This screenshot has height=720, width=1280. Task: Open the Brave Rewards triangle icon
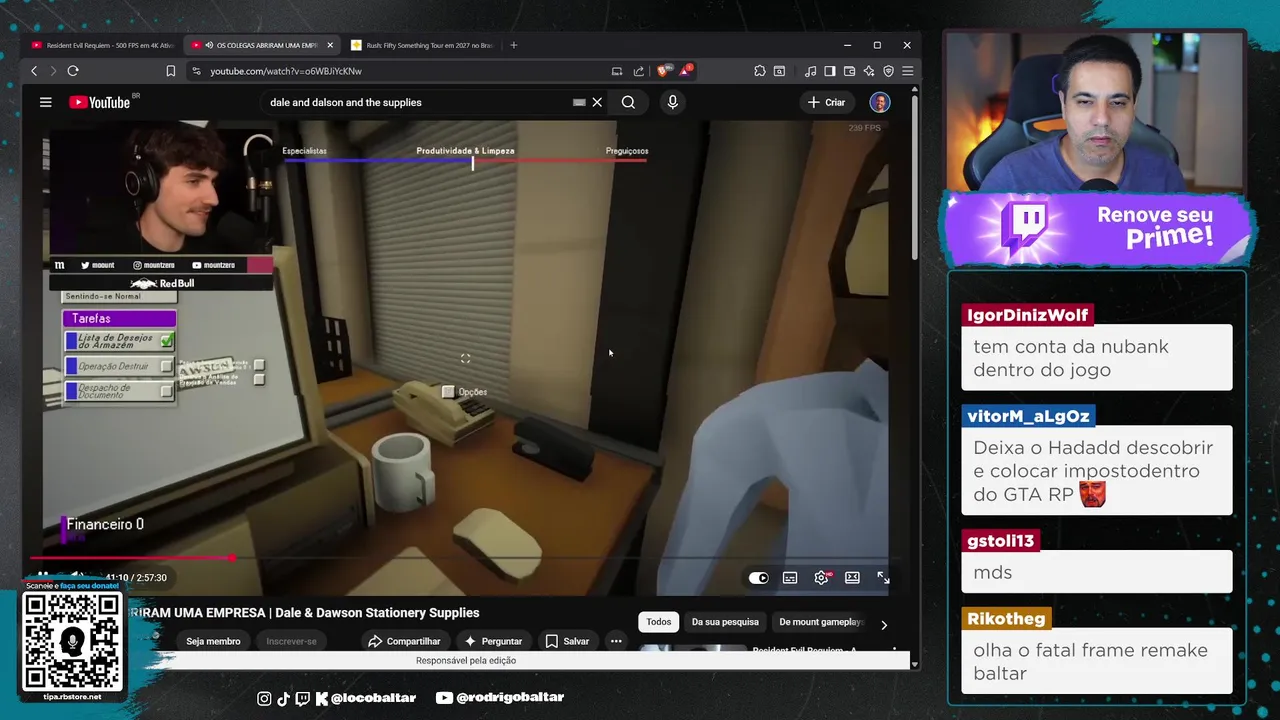click(x=686, y=70)
